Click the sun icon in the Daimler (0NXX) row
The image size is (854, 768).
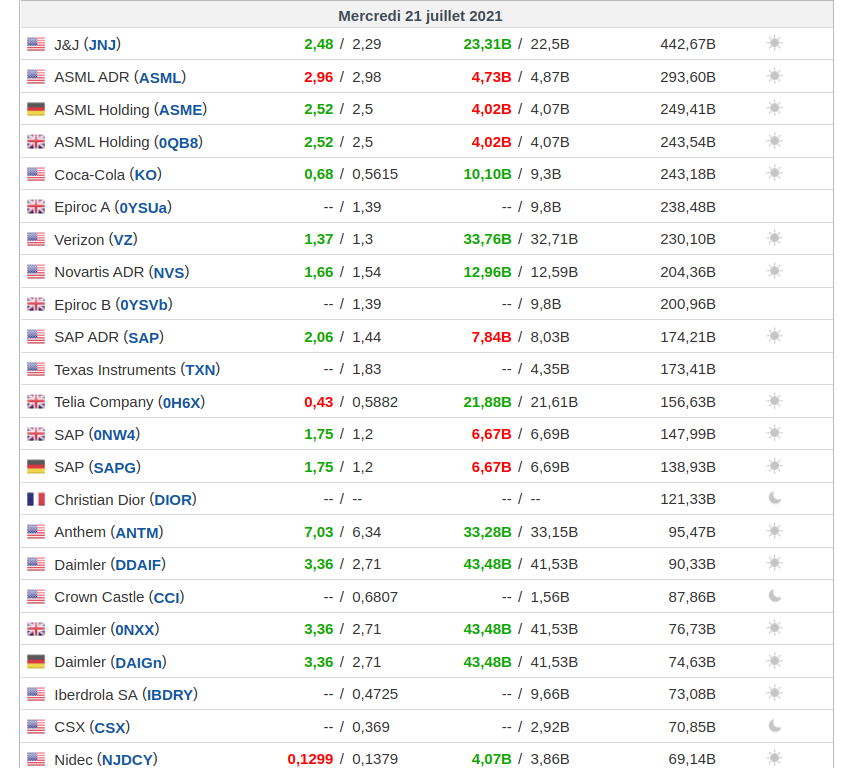coord(774,628)
